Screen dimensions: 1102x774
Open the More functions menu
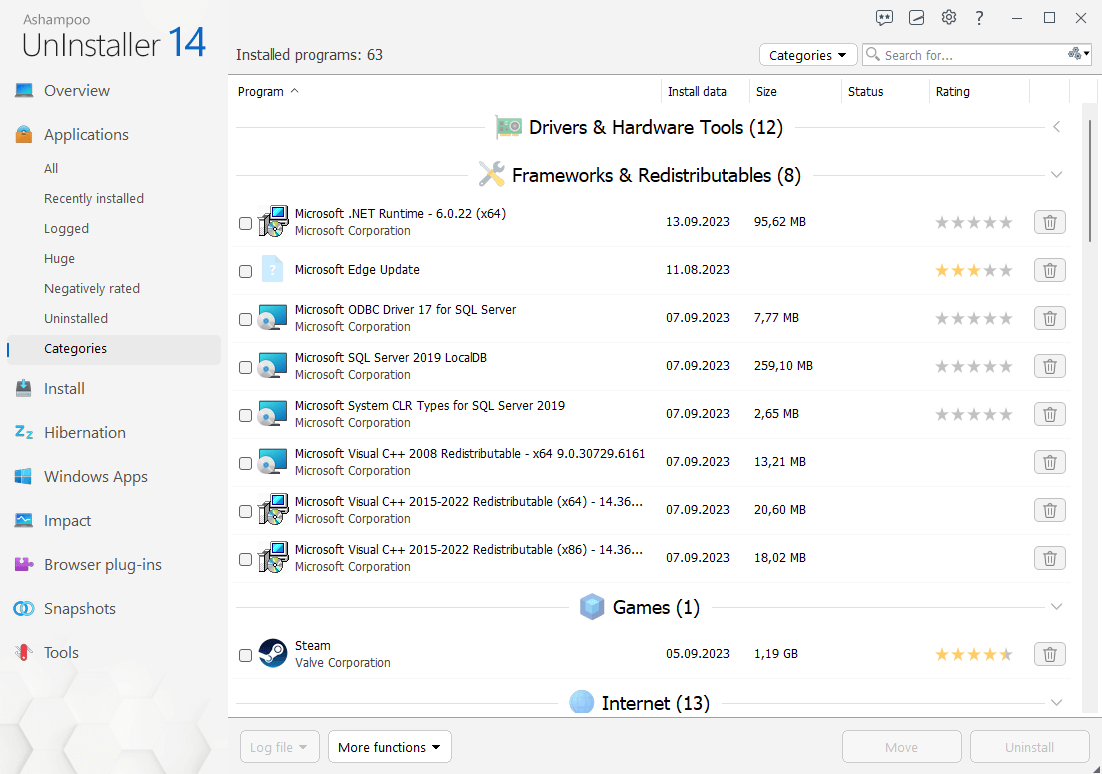(389, 746)
